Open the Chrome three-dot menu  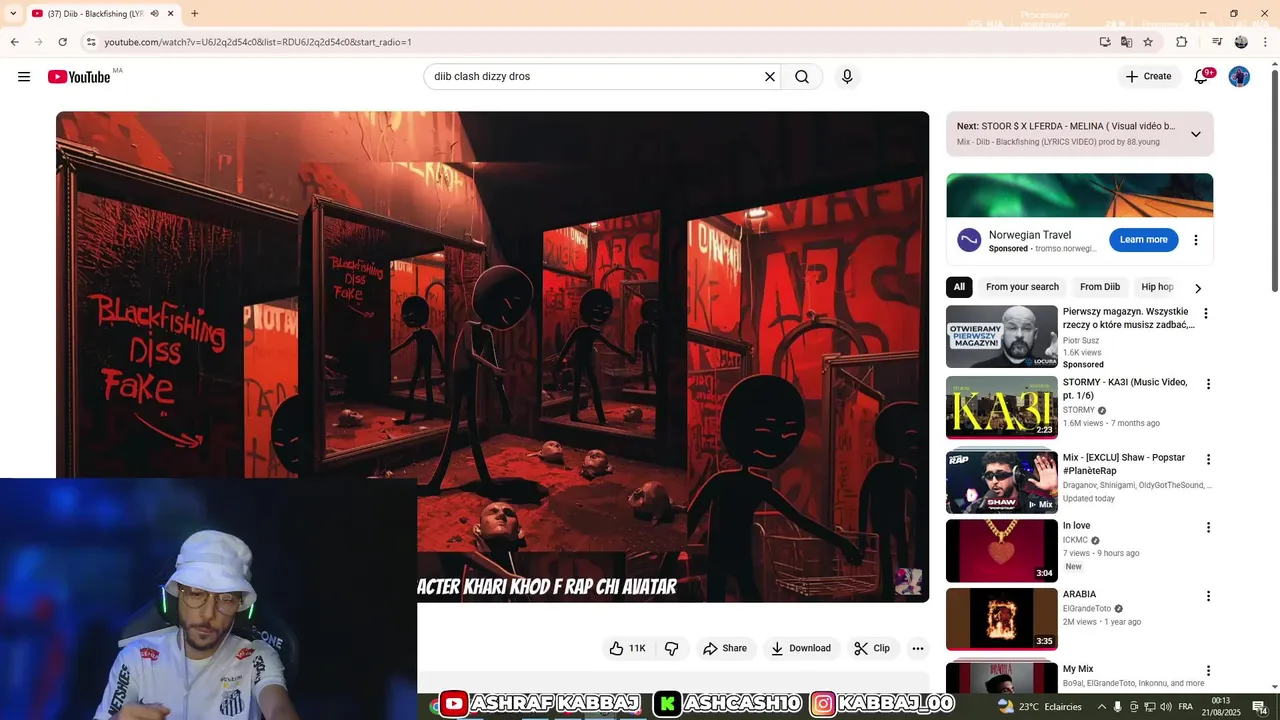click(x=1266, y=42)
